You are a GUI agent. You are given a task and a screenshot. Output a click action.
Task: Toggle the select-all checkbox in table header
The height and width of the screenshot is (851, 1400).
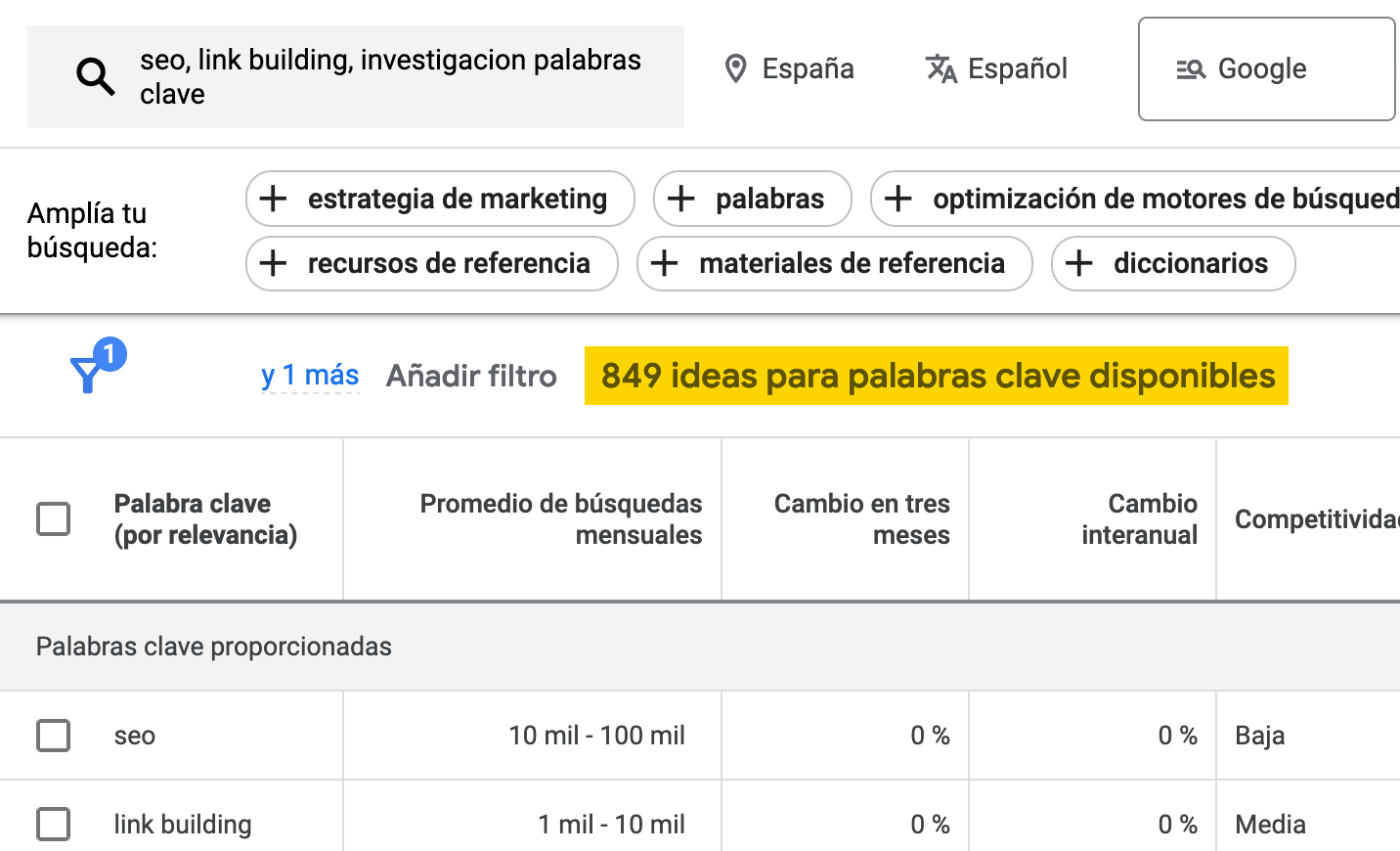coord(54,519)
